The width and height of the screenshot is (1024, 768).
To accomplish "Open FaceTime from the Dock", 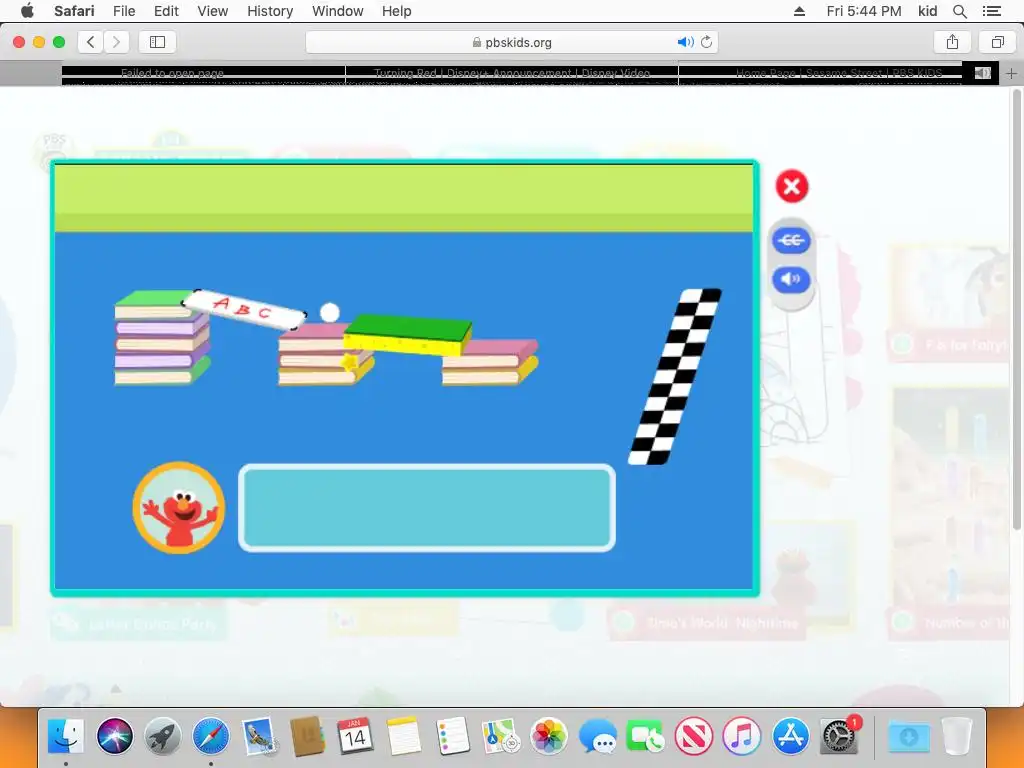I will (645, 737).
